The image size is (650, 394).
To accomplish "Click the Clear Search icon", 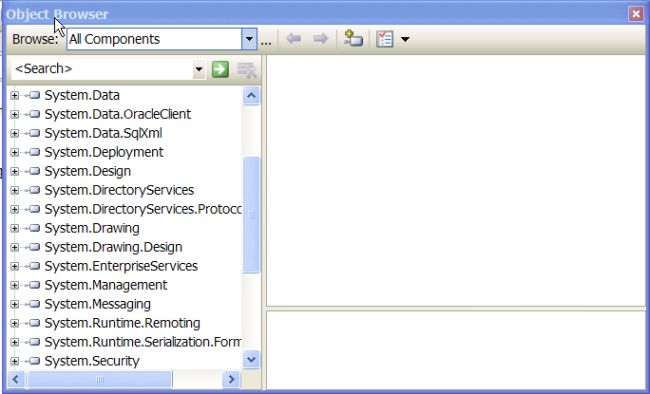I will coord(247,69).
